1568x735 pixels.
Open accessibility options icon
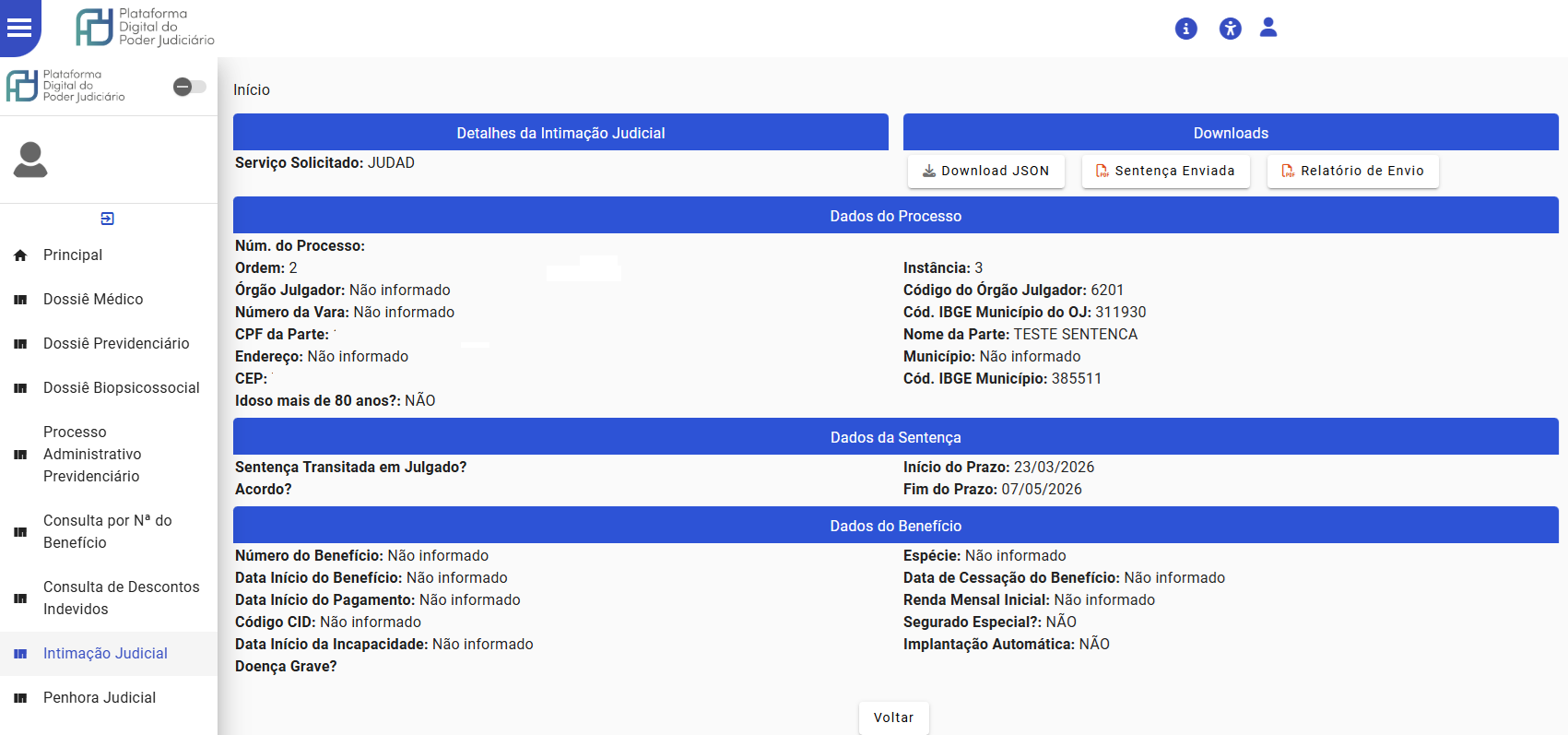[1231, 29]
